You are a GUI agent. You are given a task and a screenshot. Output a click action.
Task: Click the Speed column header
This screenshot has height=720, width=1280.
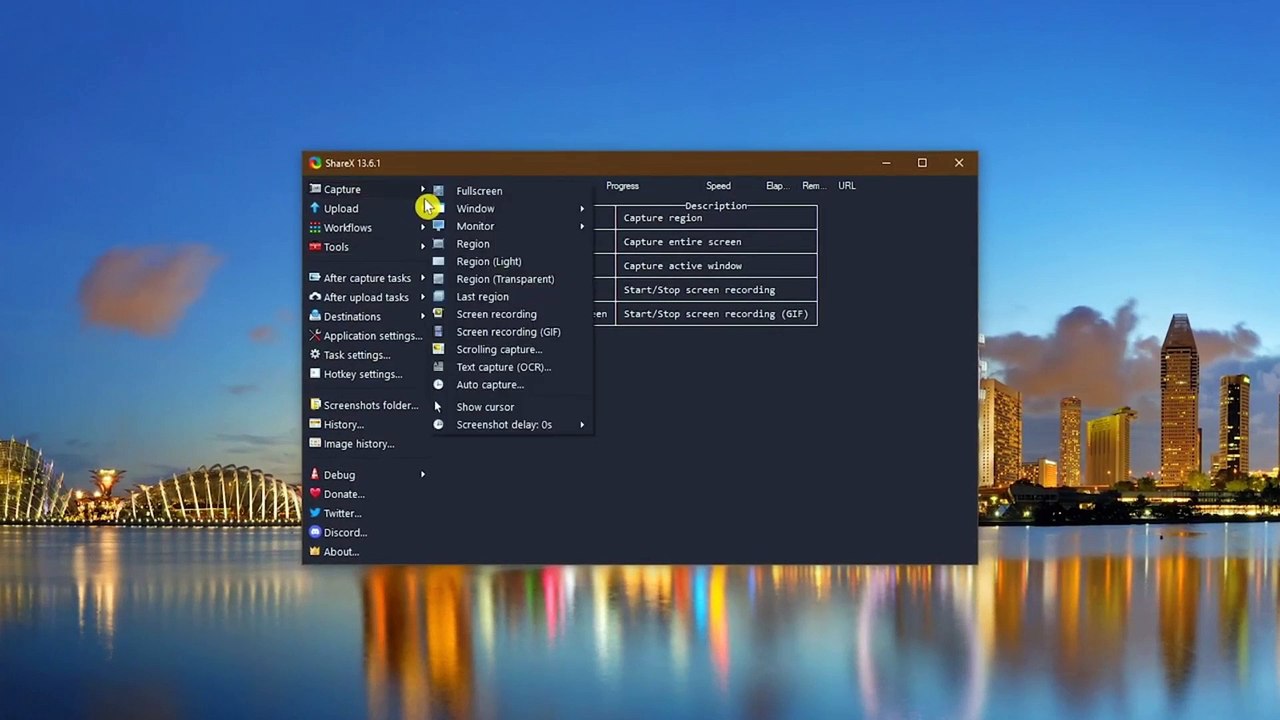point(718,186)
